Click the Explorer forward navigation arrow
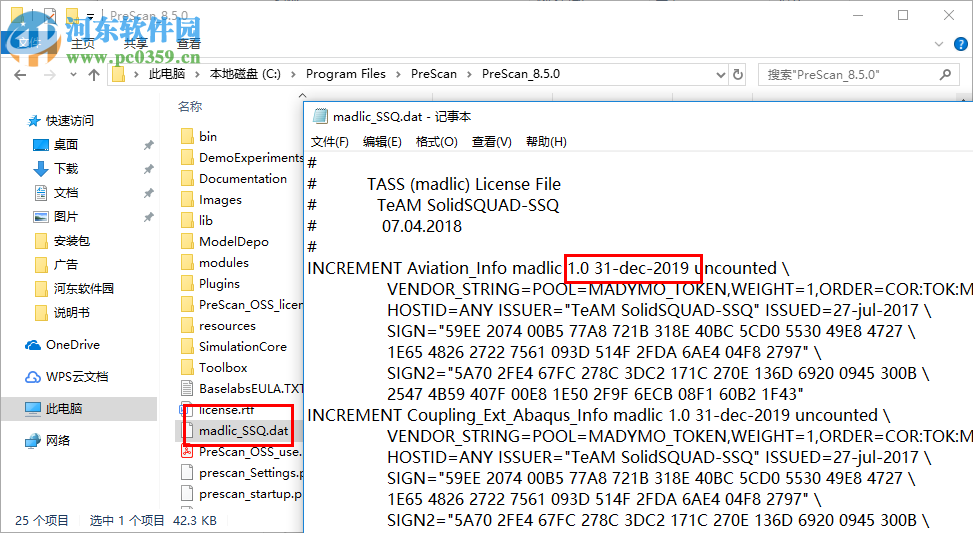The height and width of the screenshot is (533, 973). [x=50, y=75]
